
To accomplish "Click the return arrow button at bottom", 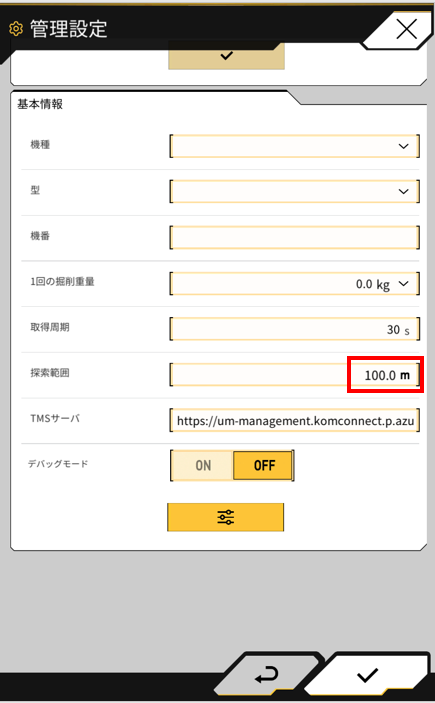I will coord(267,675).
